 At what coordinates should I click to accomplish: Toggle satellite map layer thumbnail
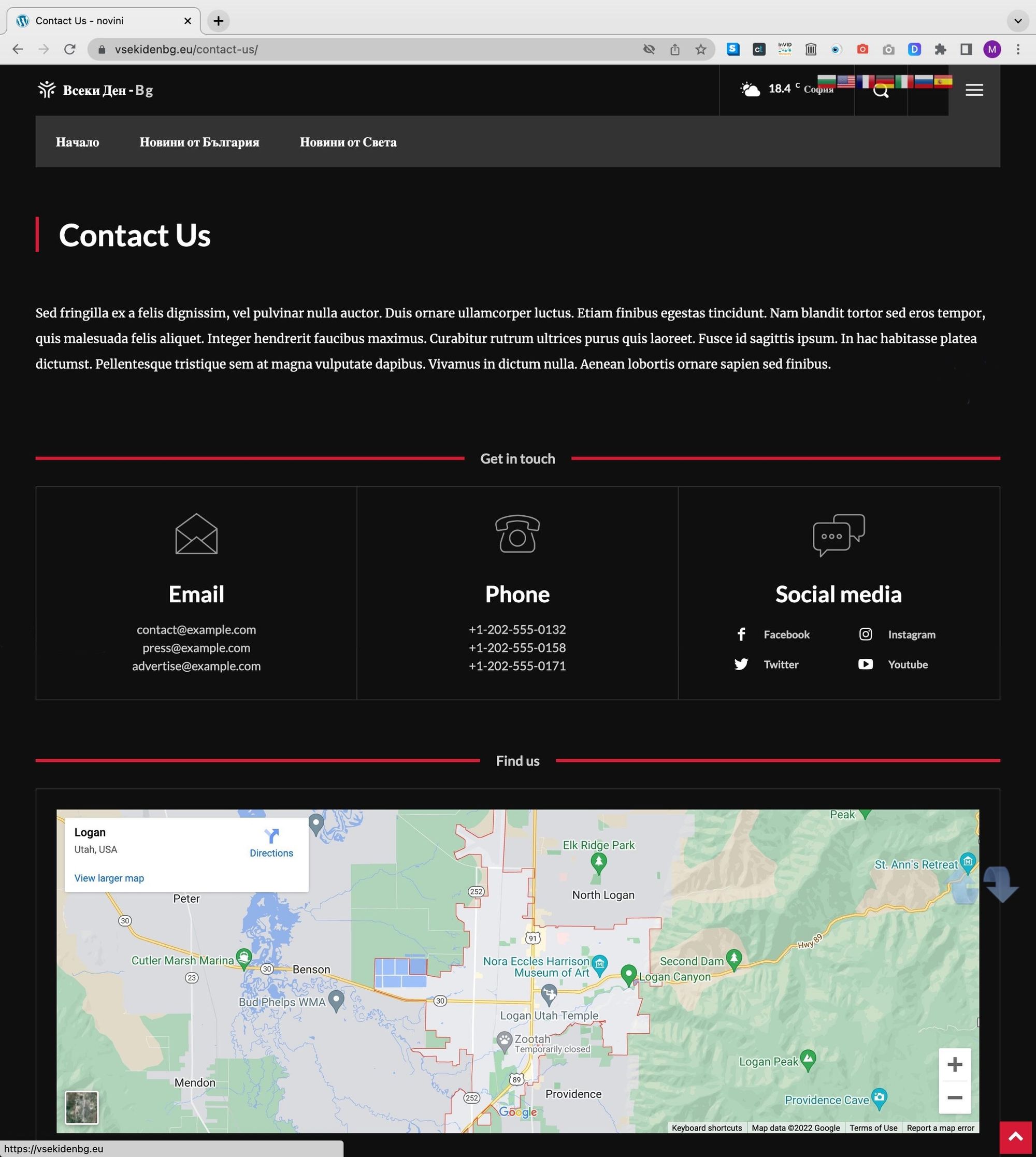tap(81, 1107)
